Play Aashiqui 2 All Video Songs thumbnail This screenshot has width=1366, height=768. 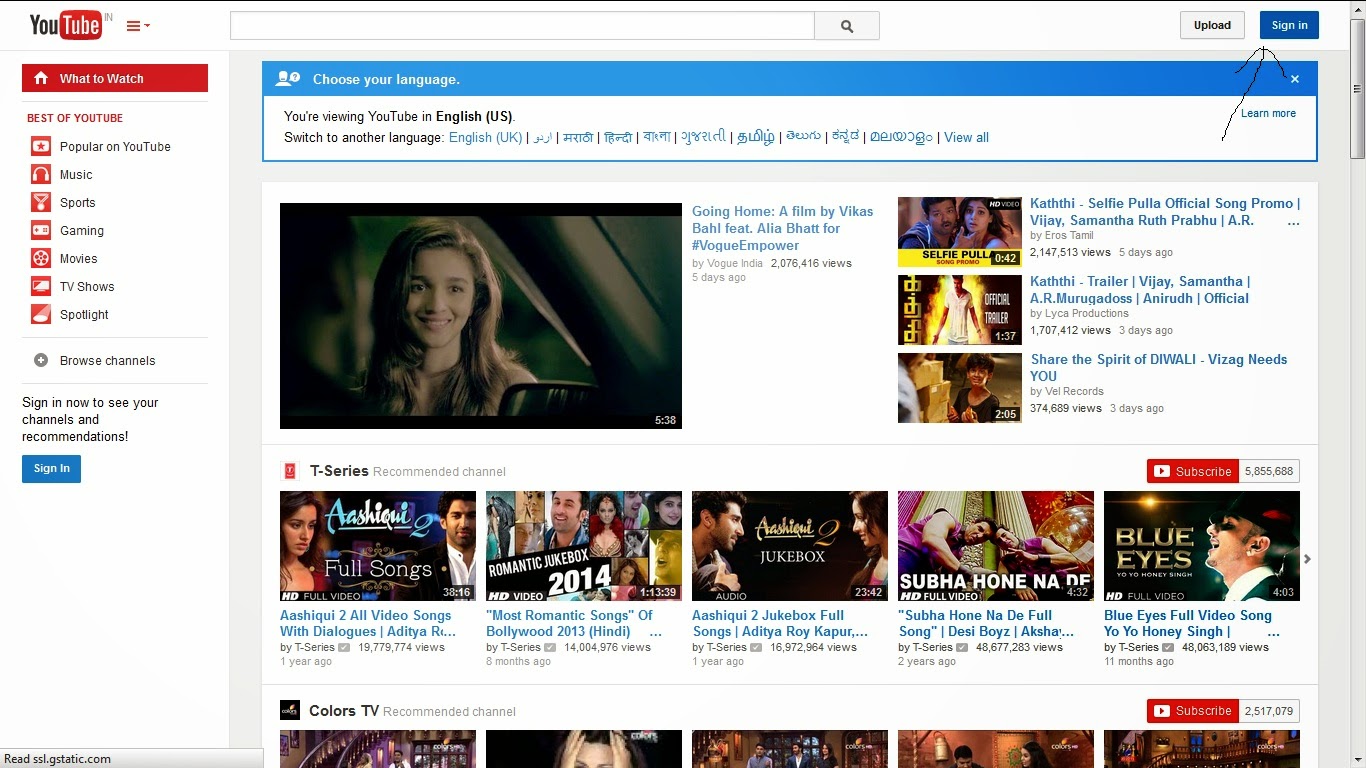[378, 546]
